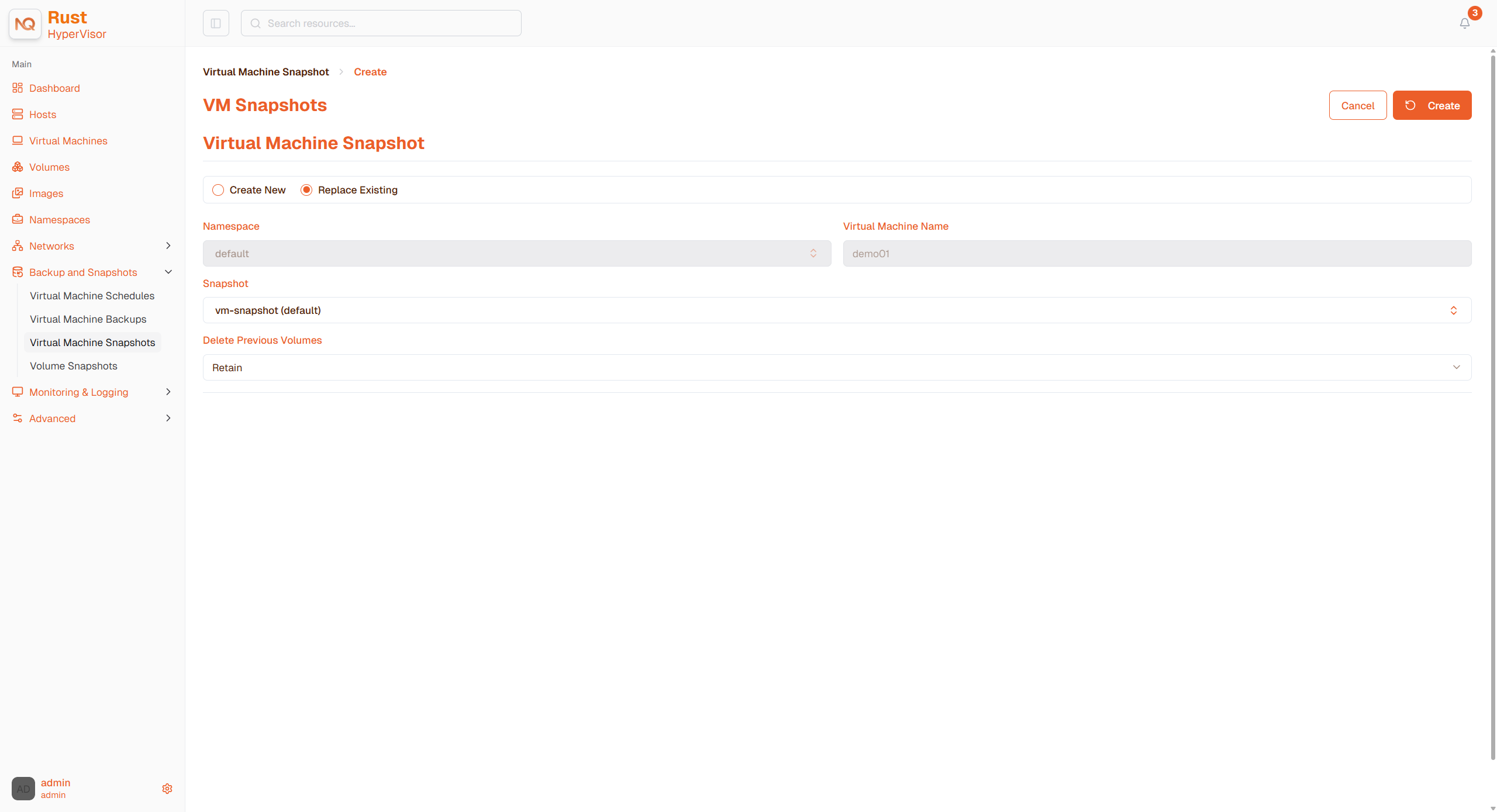Click the Images gallery icon

18,193
